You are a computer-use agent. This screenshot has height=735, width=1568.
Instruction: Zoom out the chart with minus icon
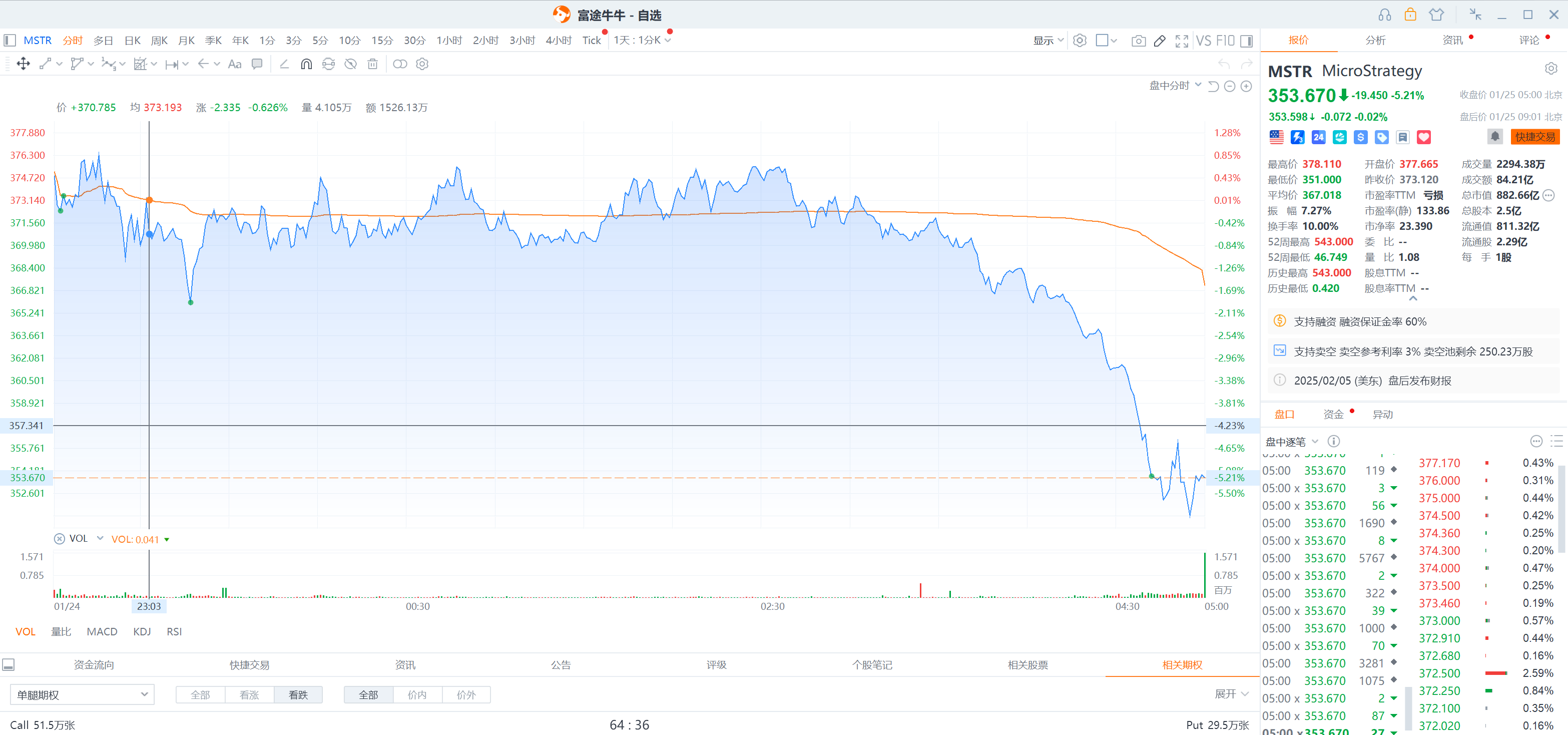click(x=1230, y=87)
